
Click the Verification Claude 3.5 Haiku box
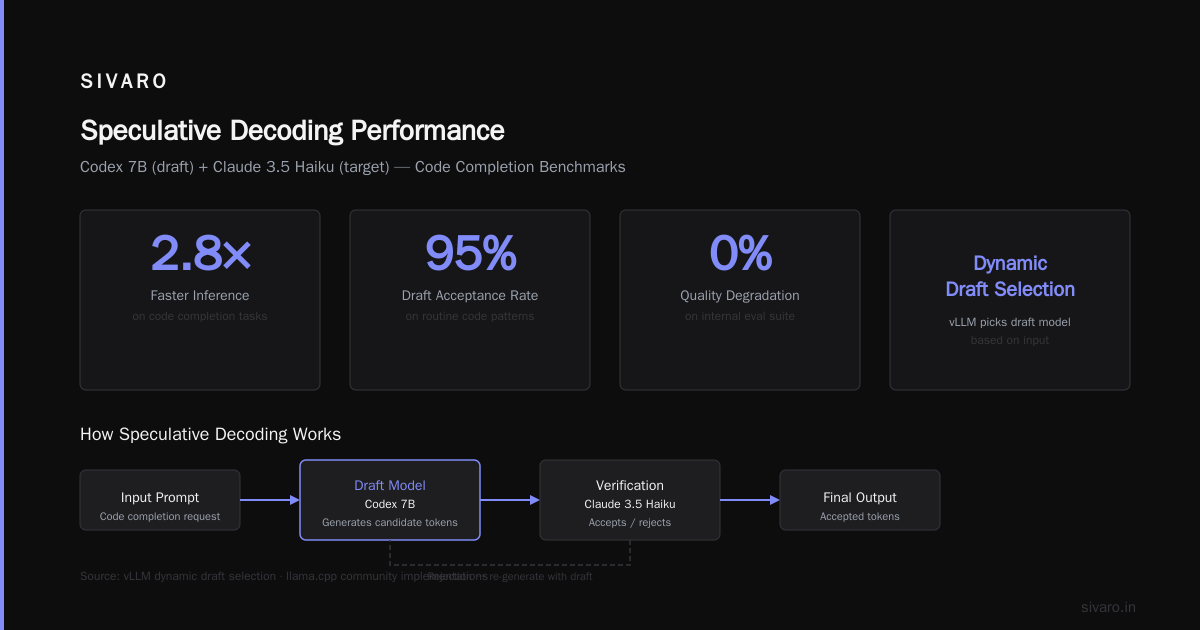(630, 500)
